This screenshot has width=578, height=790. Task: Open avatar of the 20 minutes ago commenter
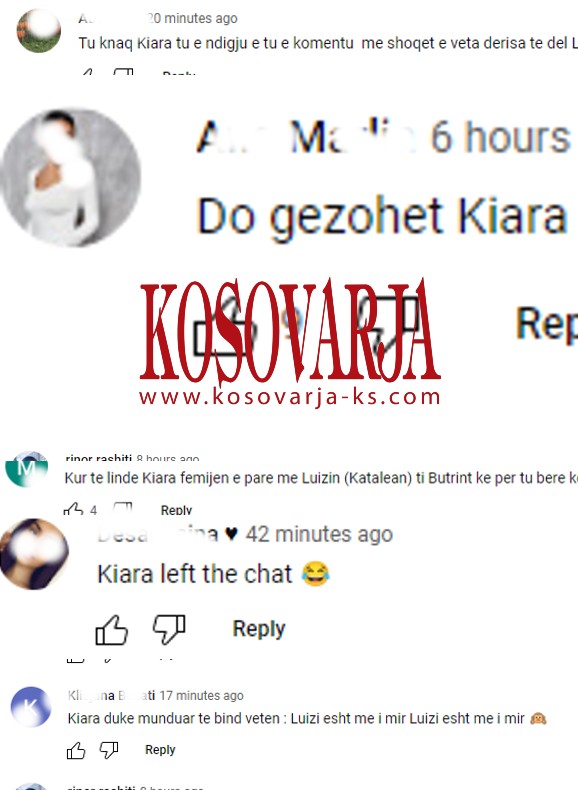tap(39, 30)
